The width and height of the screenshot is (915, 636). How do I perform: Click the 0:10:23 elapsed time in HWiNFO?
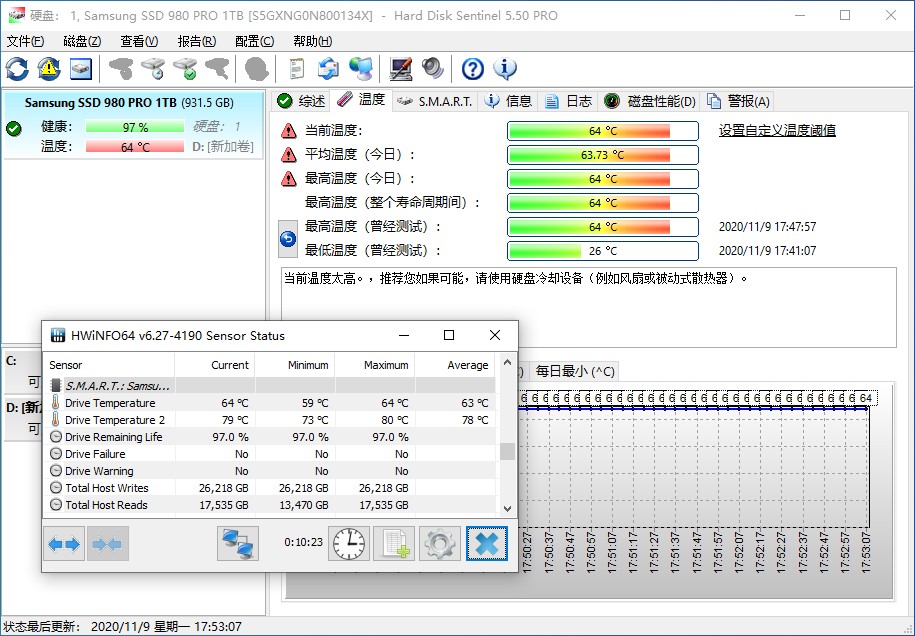tap(303, 543)
